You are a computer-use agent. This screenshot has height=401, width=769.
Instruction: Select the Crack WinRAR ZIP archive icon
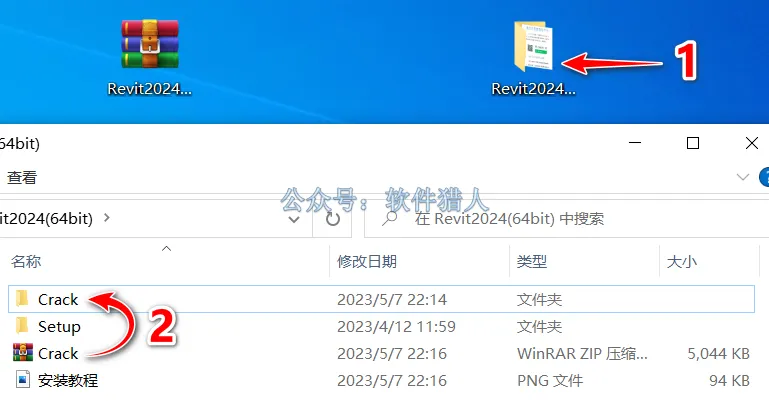[x=23, y=353]
